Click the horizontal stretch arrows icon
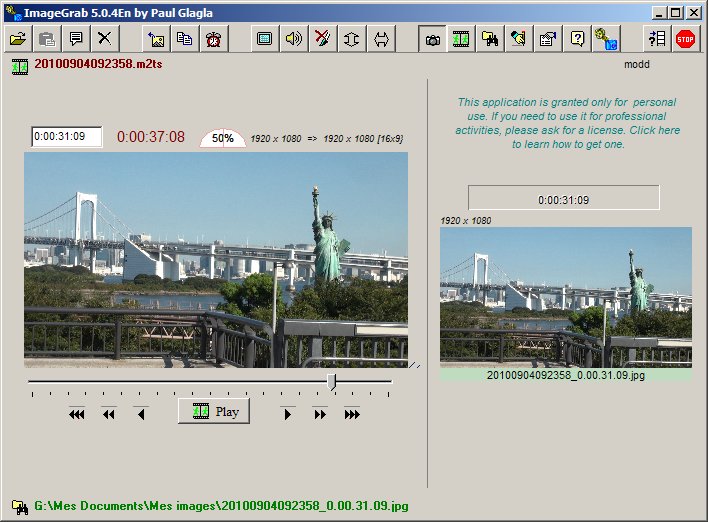708x522 pixels. tap(381, 39)
